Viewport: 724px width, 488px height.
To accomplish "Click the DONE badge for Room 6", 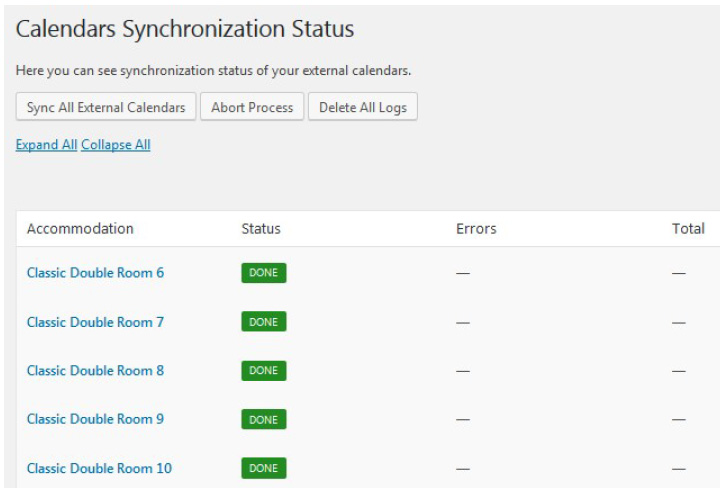I will coord(263,273).
